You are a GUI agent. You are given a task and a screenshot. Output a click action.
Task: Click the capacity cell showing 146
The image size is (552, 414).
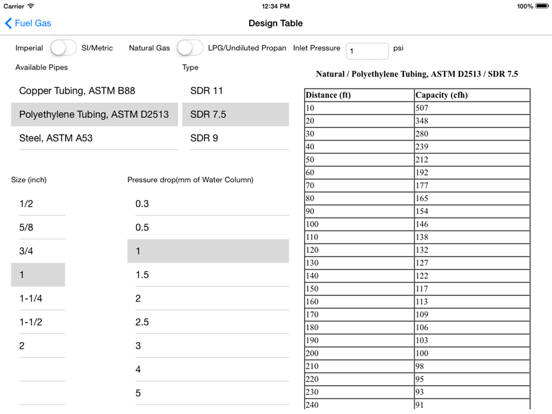click(x=472, y=224)
